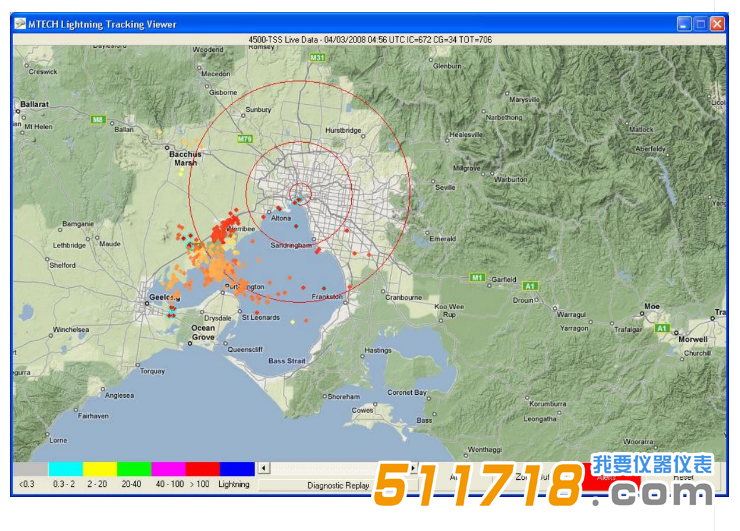Click the A1 road shield near Drouin

[530, 286]
